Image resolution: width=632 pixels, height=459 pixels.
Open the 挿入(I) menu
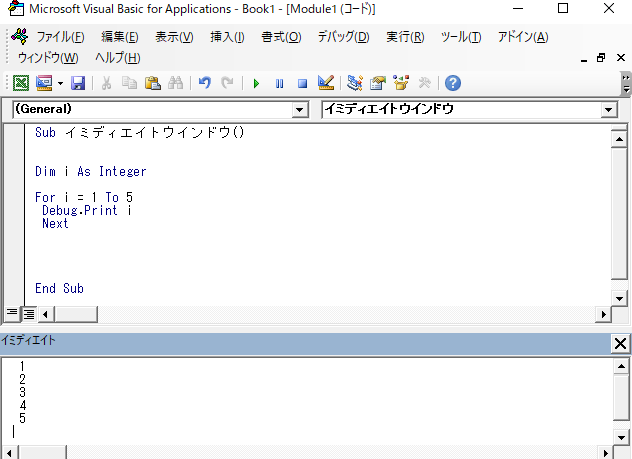227,37
